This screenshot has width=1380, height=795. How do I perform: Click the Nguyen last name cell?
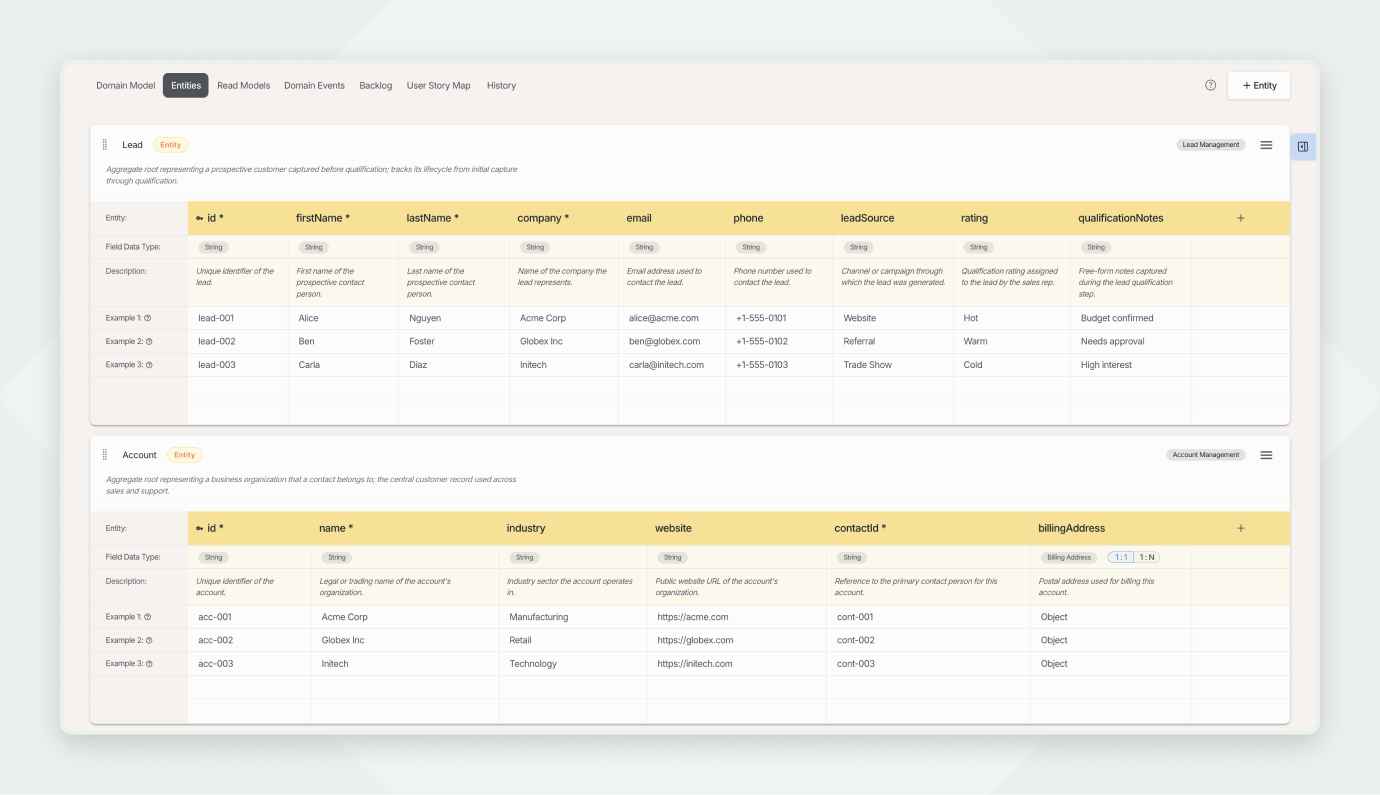coord(454,318)
